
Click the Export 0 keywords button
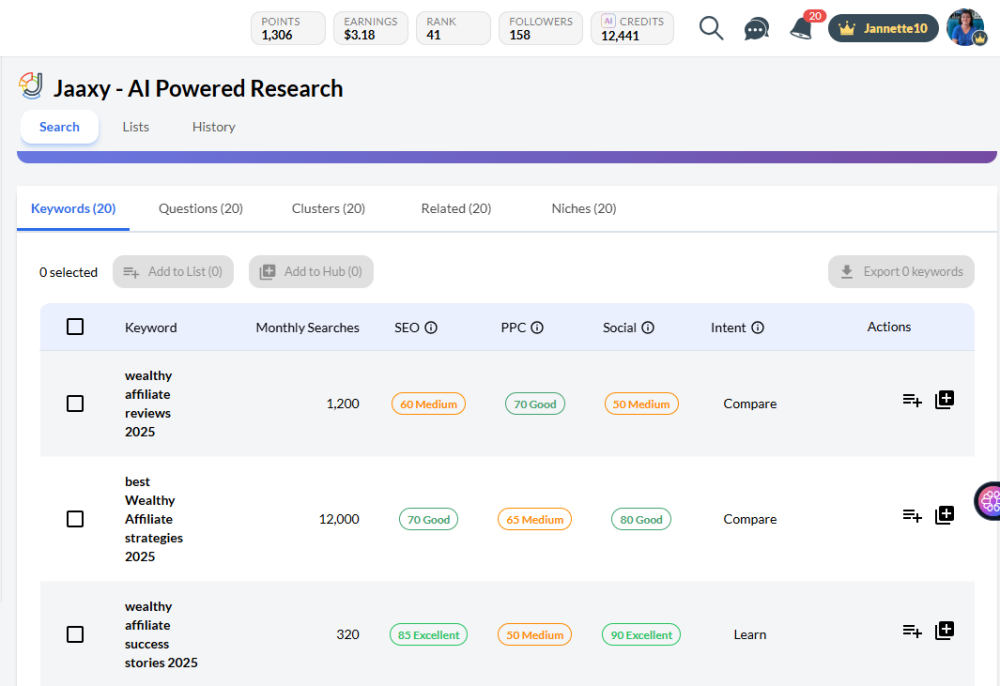[x=901, y=272]
